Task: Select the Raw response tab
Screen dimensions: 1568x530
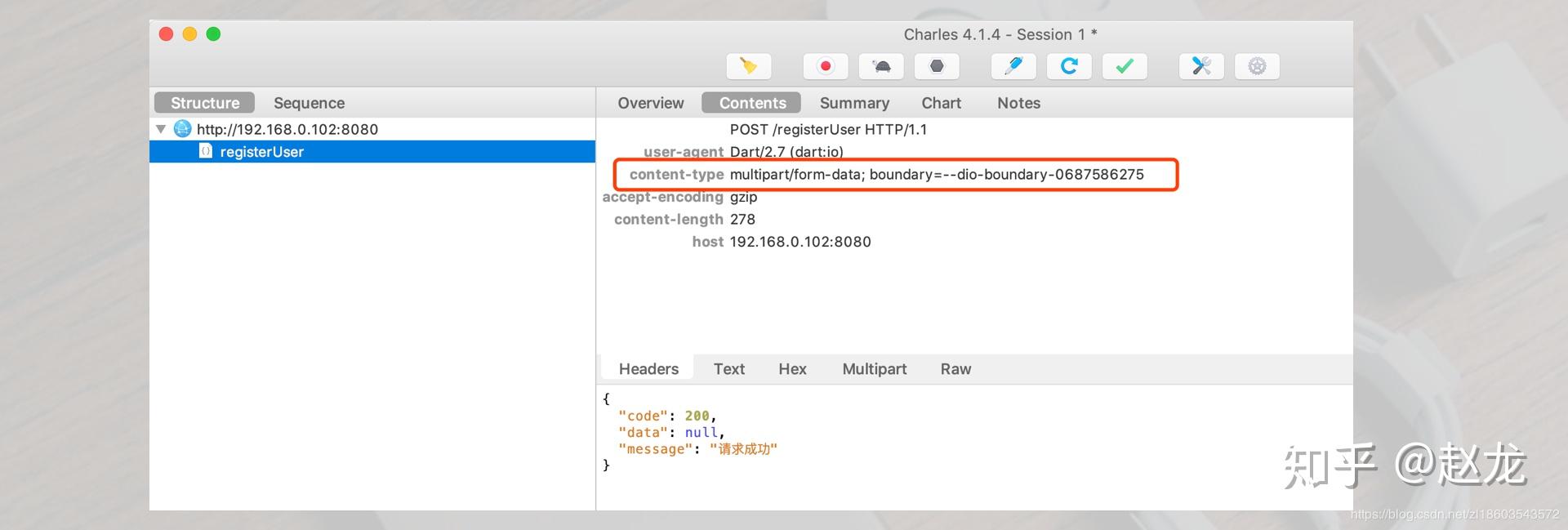Action: (955, 369)
